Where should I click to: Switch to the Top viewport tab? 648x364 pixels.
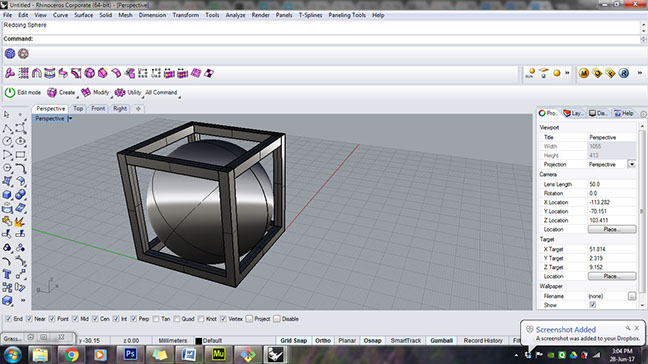pos(78,108)
